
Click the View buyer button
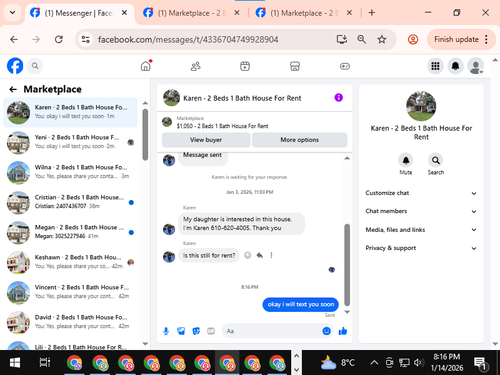(206, 140)
